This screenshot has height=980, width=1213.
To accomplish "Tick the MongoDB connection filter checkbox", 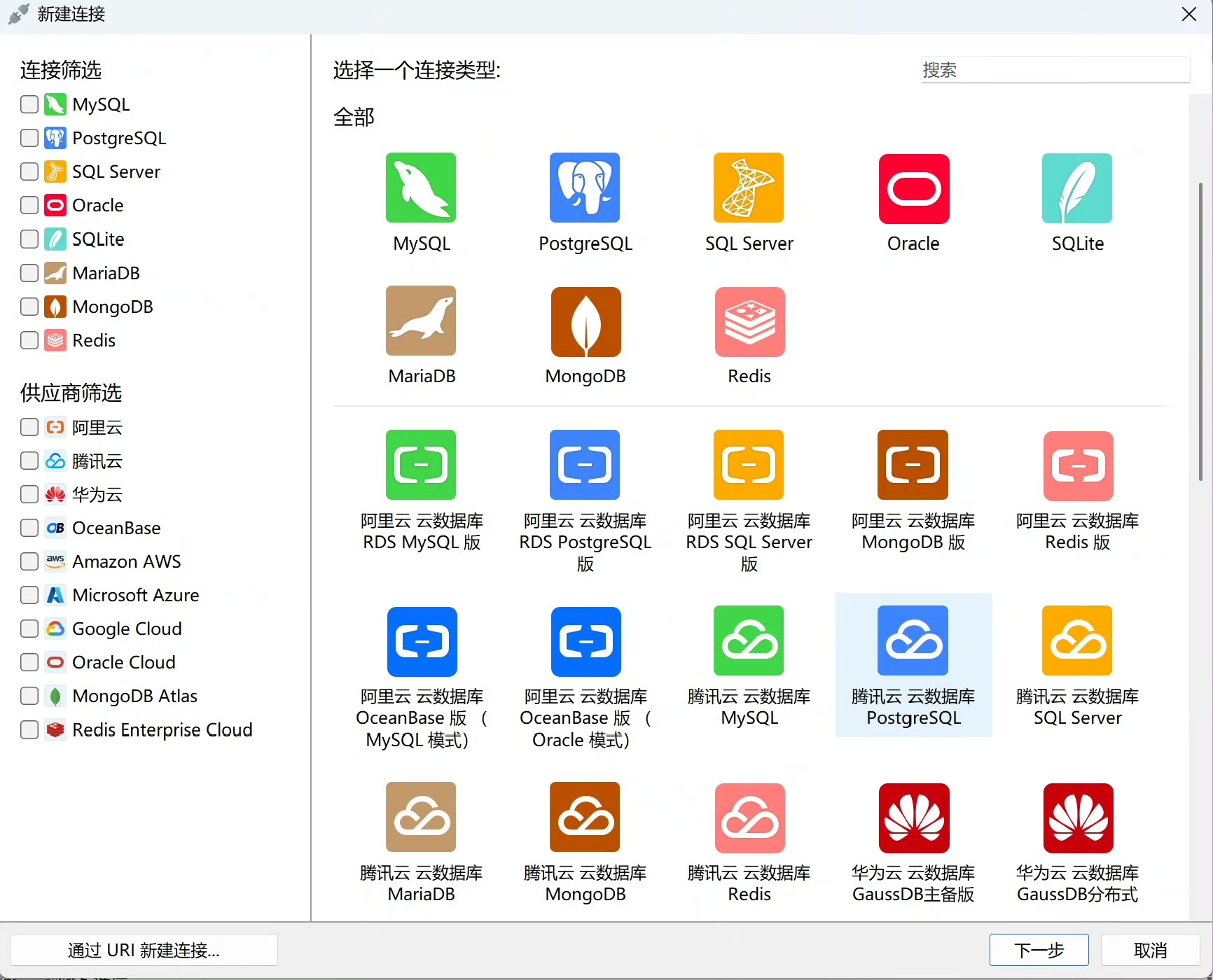I will (x=29, y=307).
